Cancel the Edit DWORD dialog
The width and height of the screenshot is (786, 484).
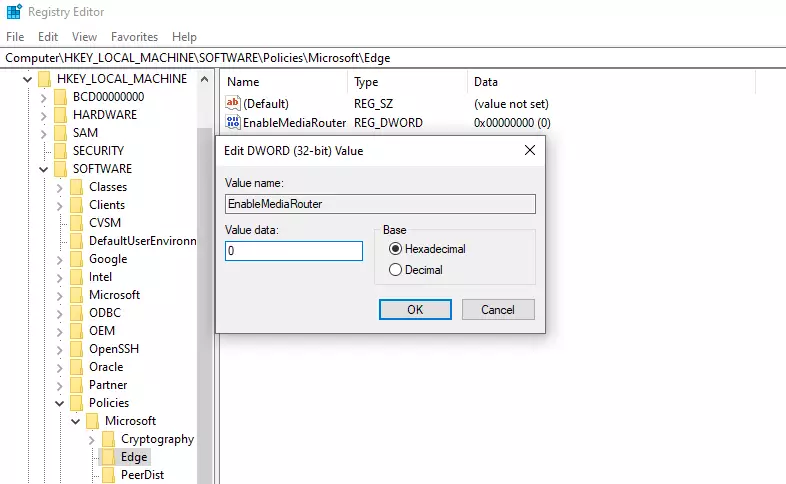coord(498,310)
